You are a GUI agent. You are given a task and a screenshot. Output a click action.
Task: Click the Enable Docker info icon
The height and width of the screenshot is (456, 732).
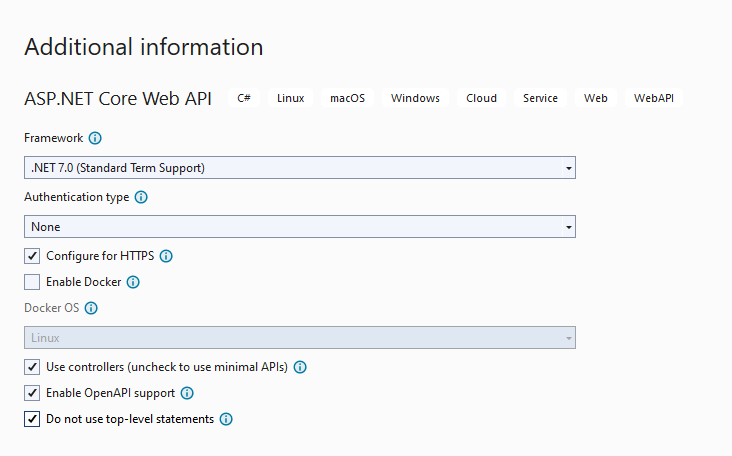133,282
